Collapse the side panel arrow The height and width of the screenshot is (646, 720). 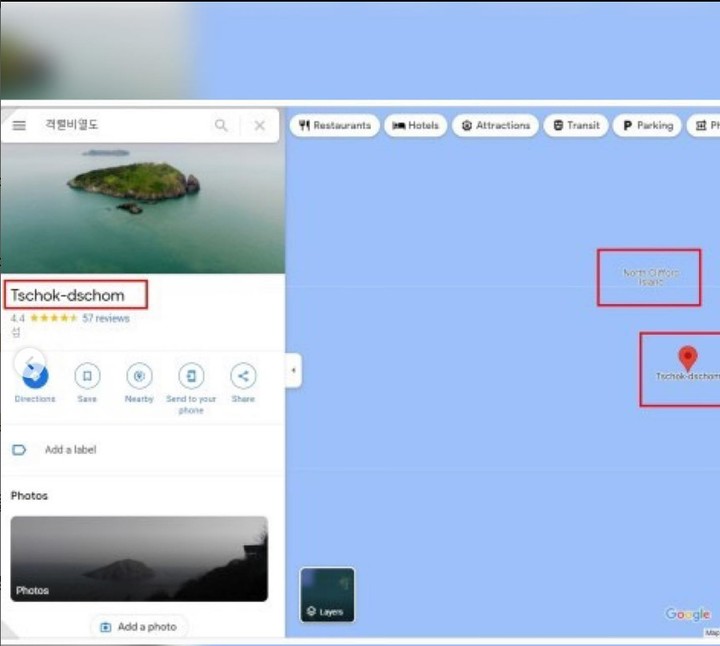(x=293, y=370)
